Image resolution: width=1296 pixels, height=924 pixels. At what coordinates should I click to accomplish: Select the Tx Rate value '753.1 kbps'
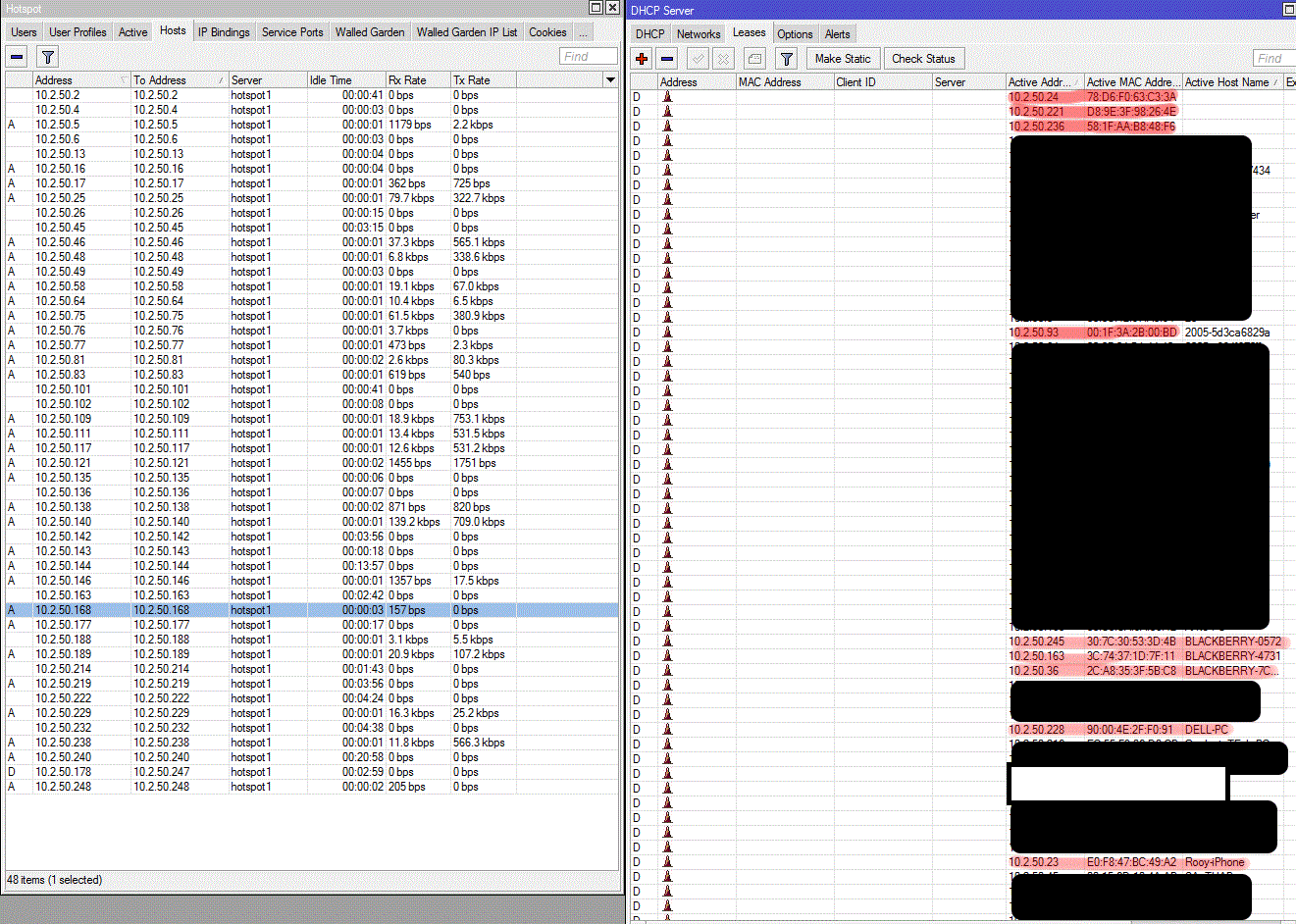click(x=479, y=419)
